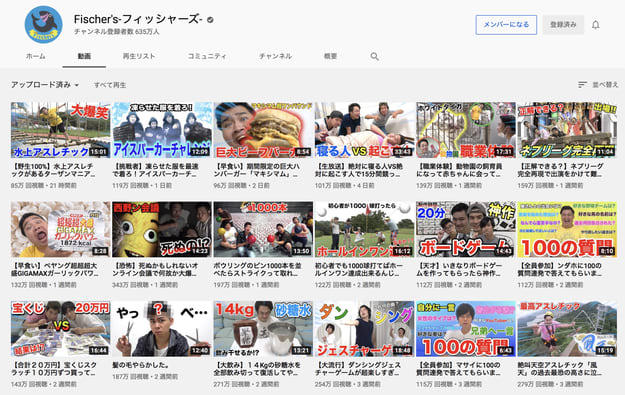
Task: Open the ボウリング 1000本 pins video thumbnail
Action: tap(263, 229)
